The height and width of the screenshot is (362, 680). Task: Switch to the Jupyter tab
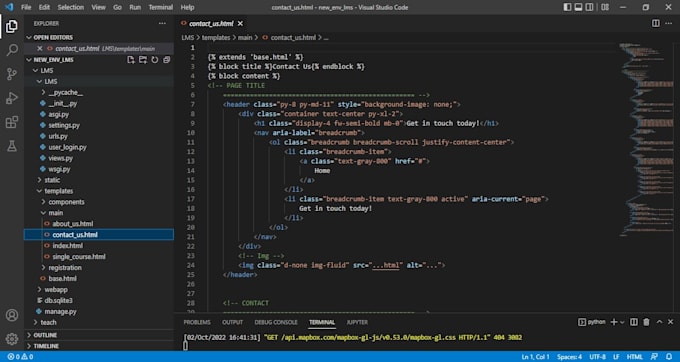[357, 322]
